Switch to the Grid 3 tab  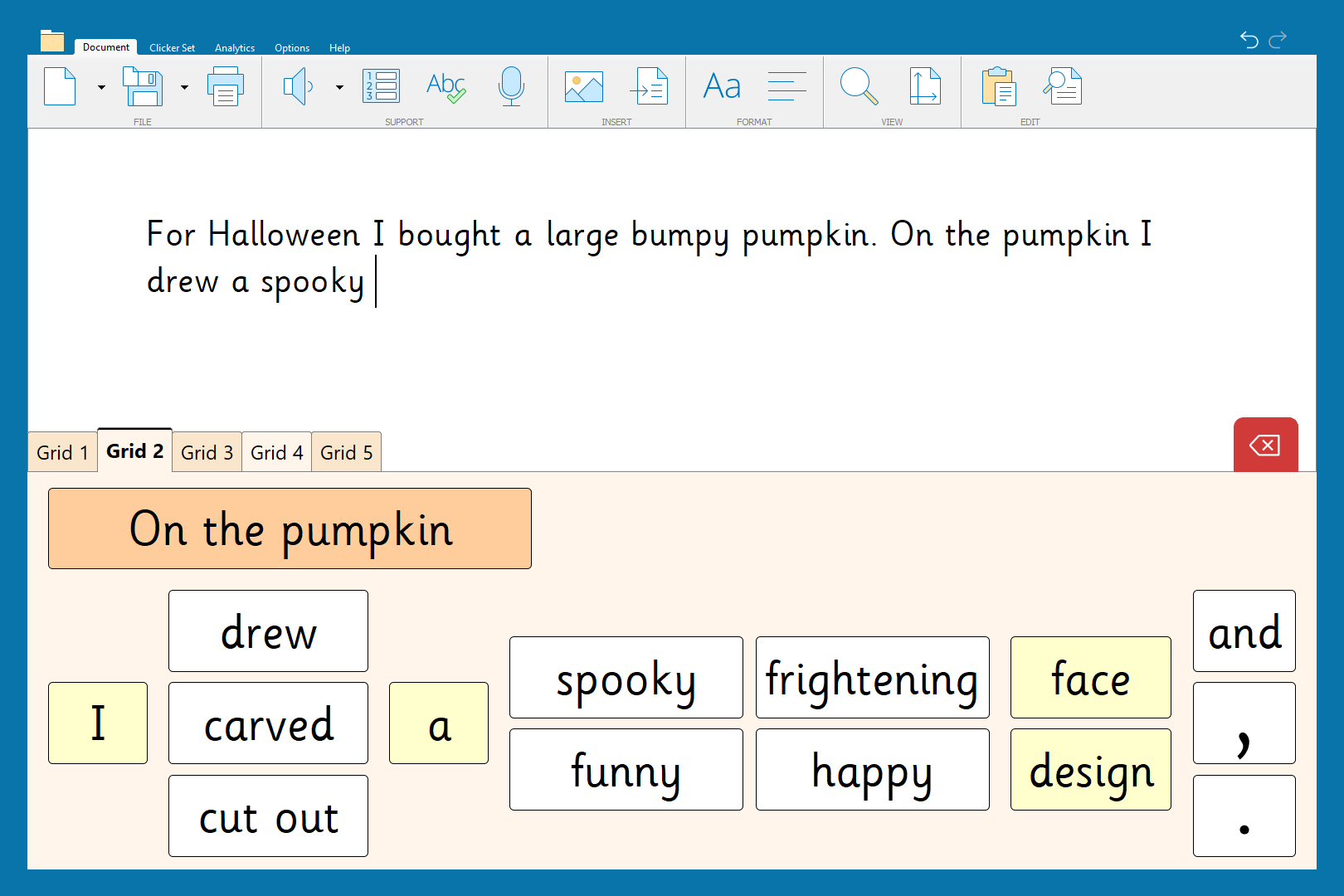[x=207, y=452]
